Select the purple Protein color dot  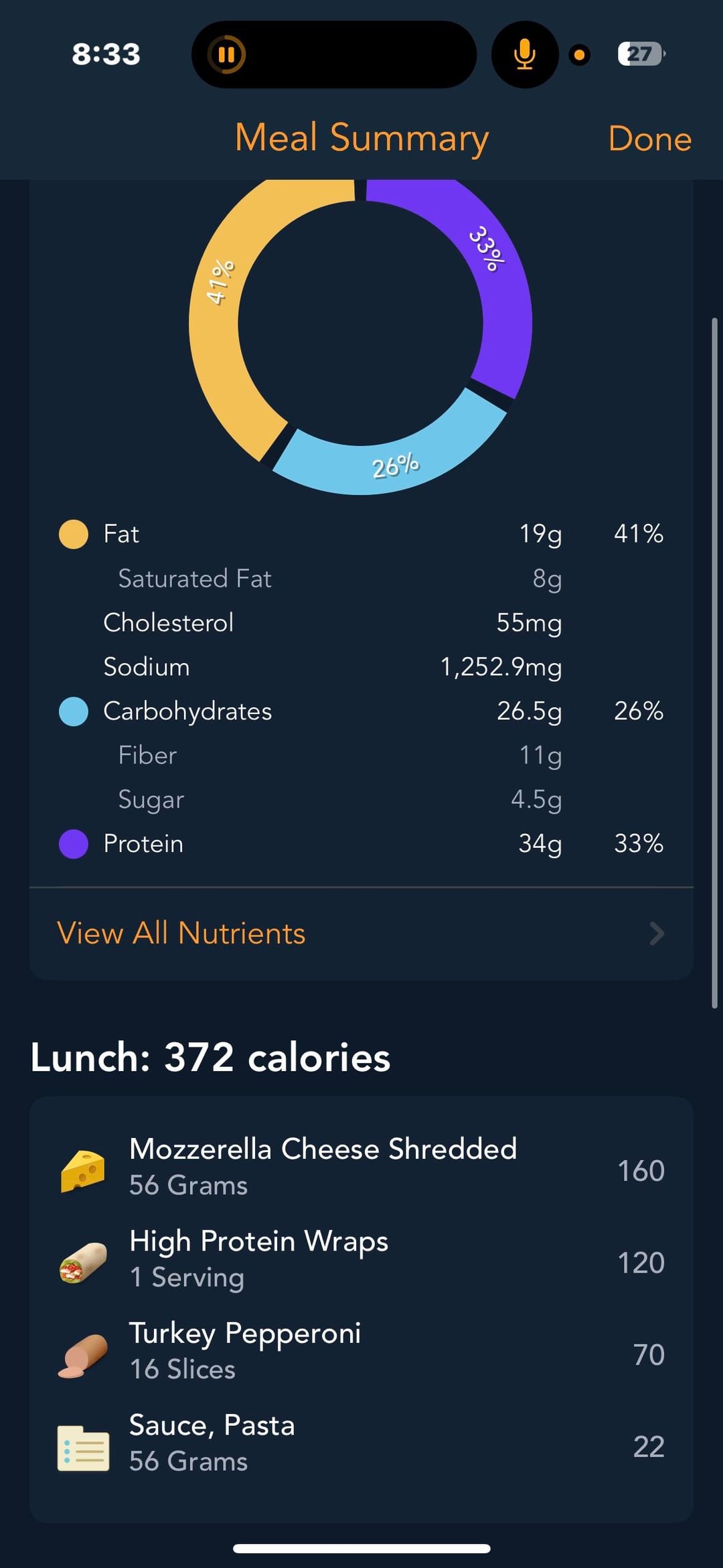tap(74, 844)
